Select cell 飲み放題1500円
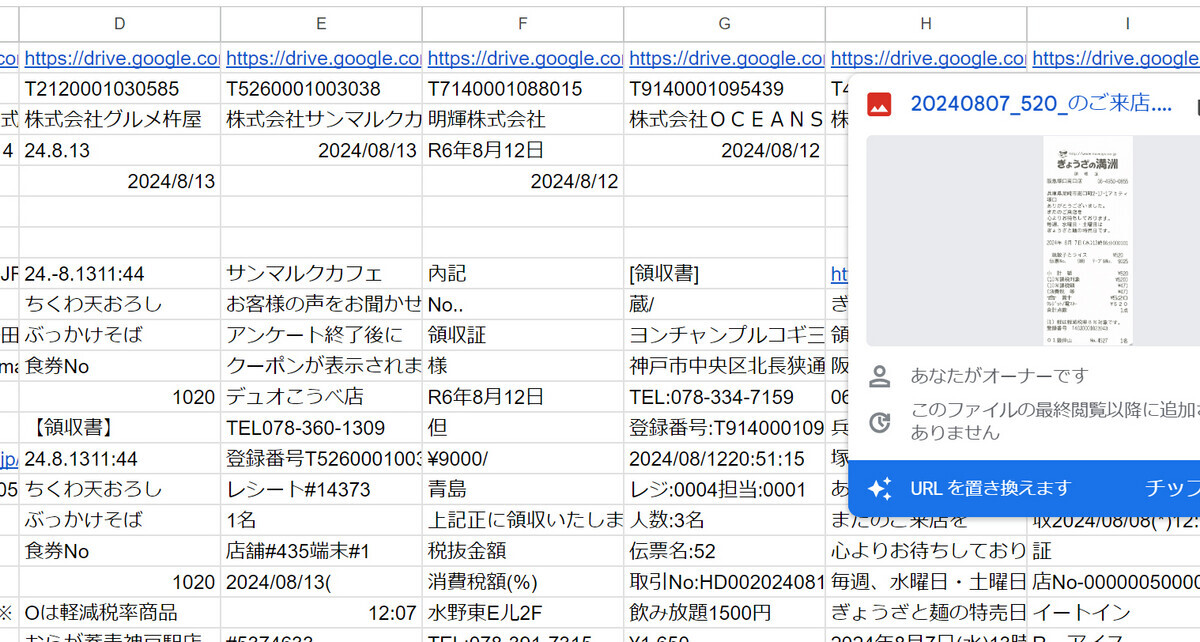 (724, 612)
